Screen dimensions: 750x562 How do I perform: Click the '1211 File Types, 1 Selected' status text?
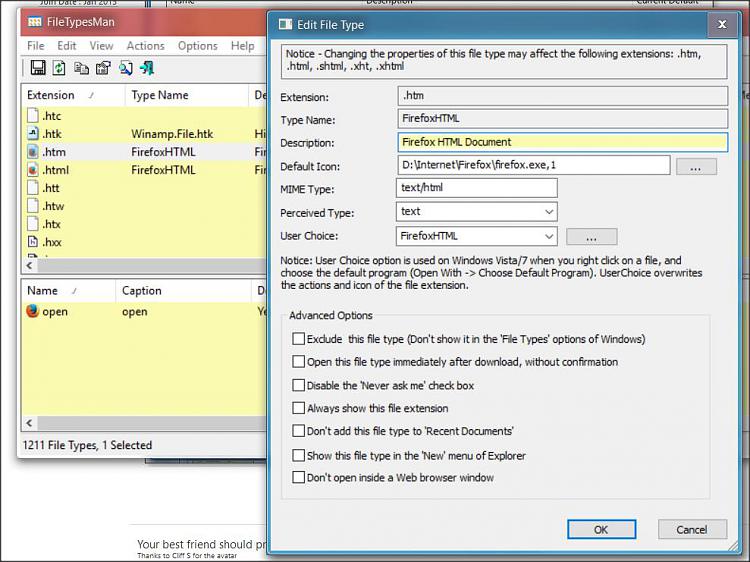pos(87,445)
